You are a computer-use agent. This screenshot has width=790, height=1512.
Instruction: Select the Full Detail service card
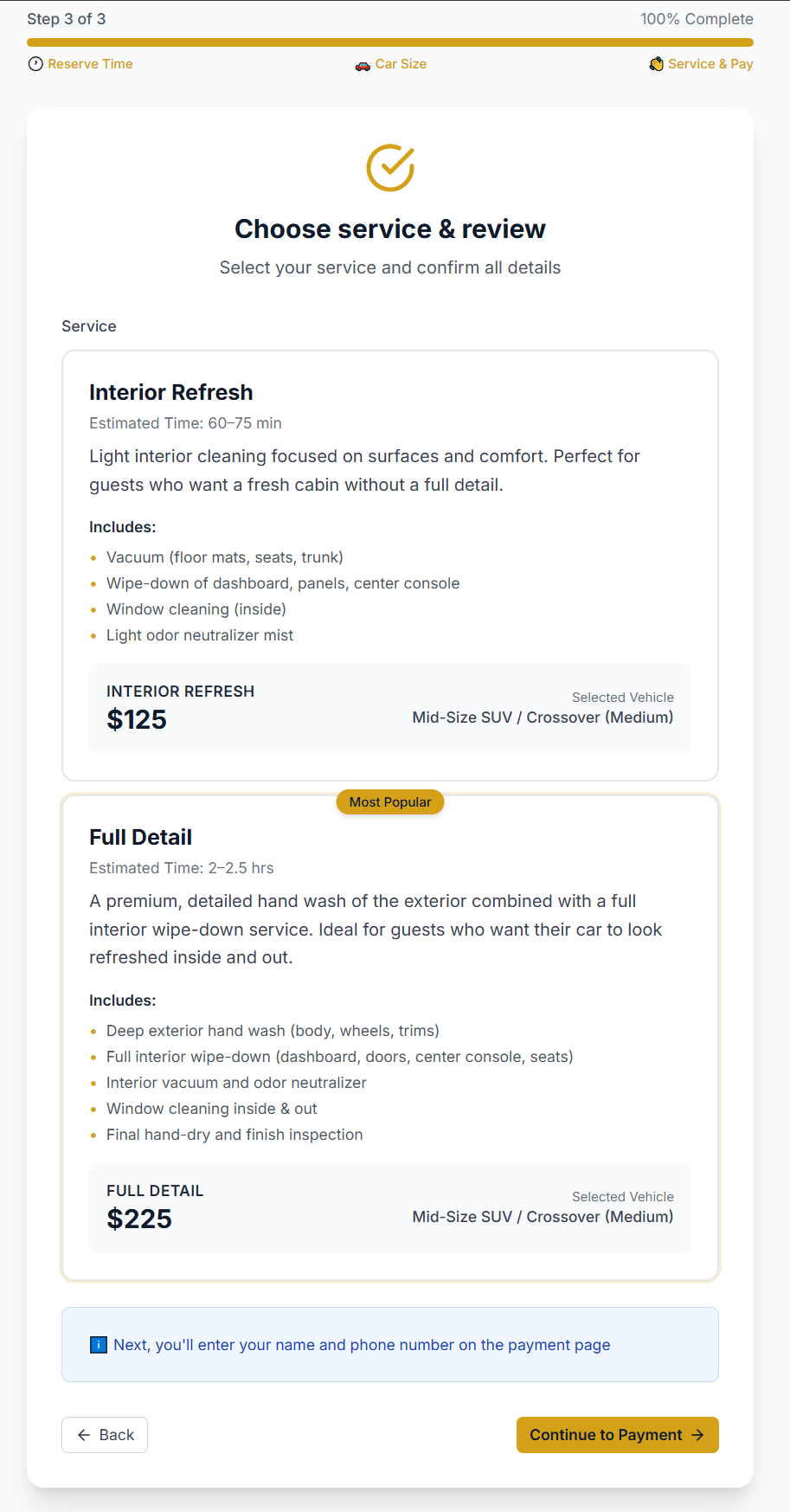(x=390, y=1038)
